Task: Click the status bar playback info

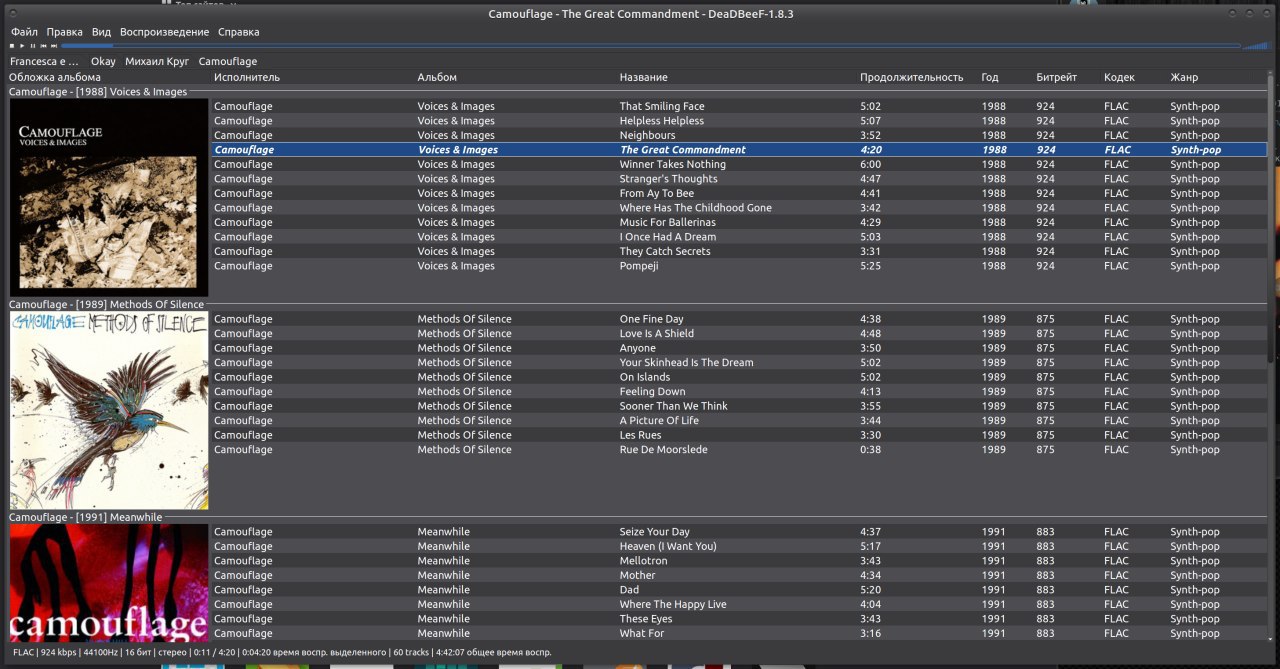Action: tap(282, 652)
